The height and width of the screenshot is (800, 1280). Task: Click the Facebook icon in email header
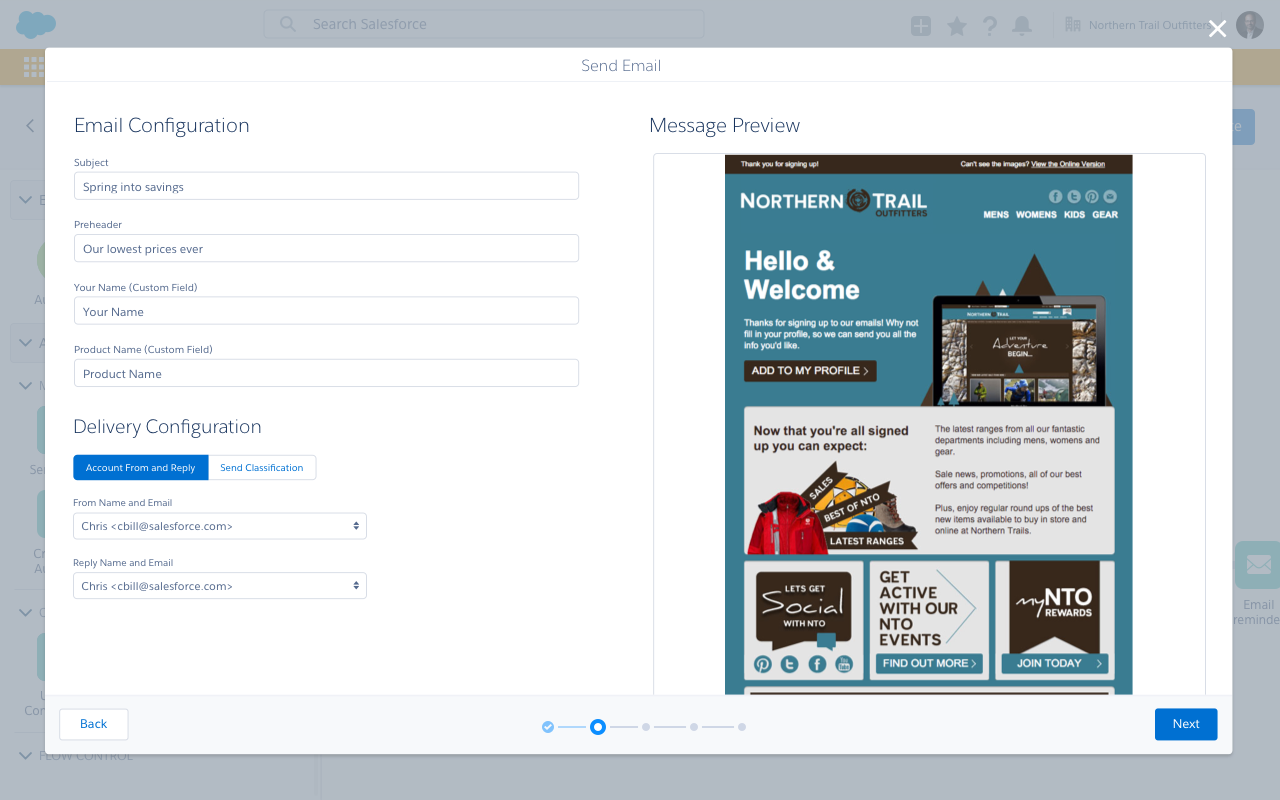click(1056, 197)
